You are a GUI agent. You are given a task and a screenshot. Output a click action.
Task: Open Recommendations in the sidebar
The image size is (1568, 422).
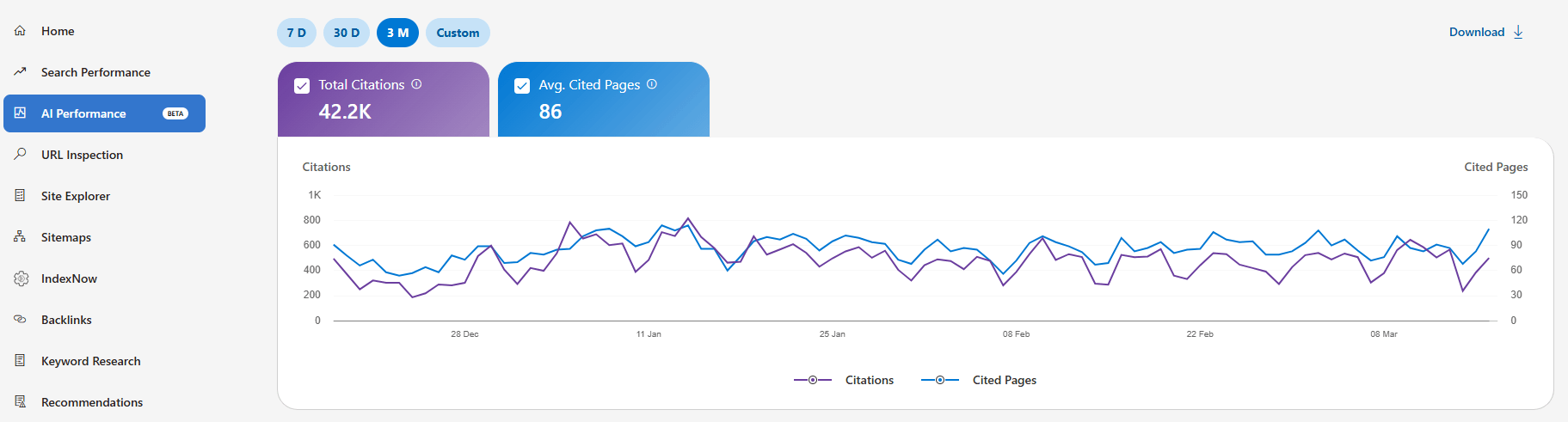click(92, 402)
